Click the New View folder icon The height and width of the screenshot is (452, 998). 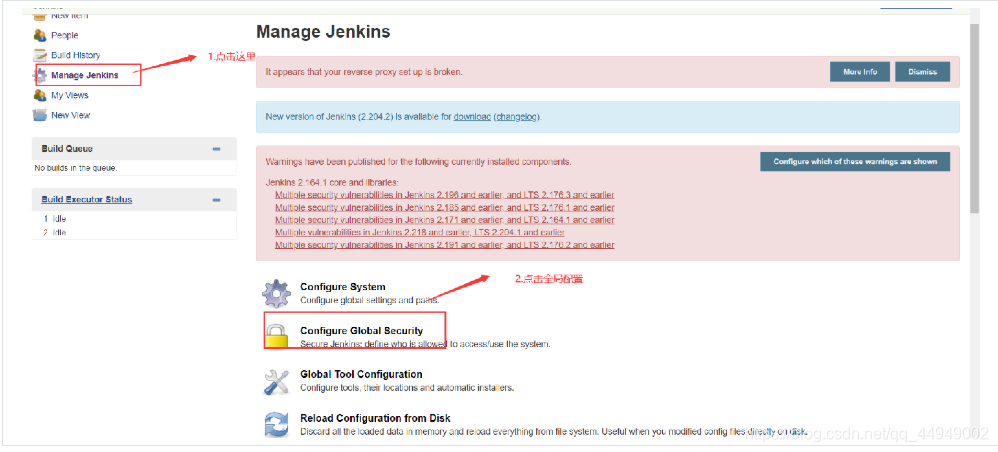click(x=40, y=115)
